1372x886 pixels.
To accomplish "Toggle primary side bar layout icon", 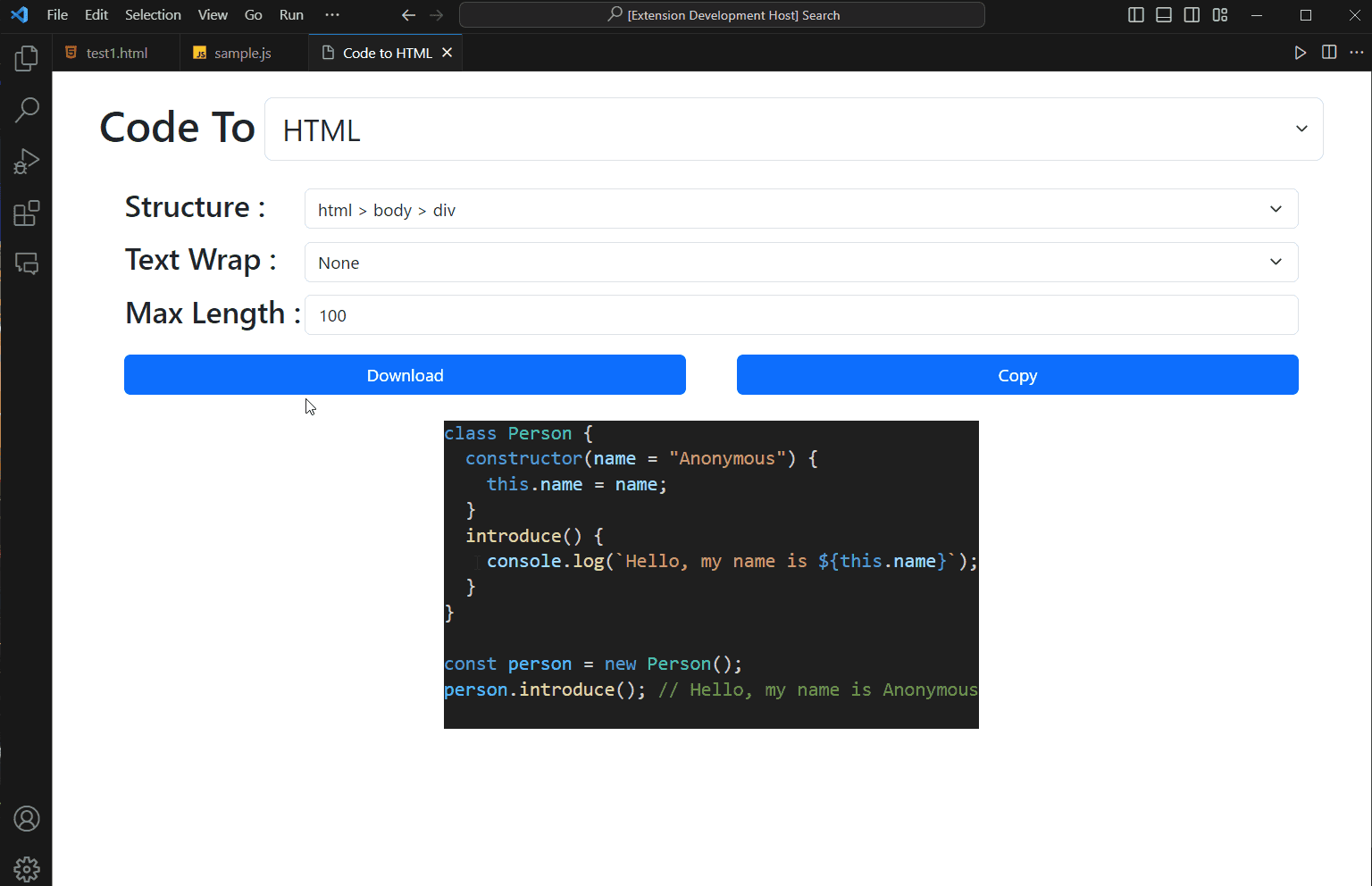I will [x=1136, y=15].
